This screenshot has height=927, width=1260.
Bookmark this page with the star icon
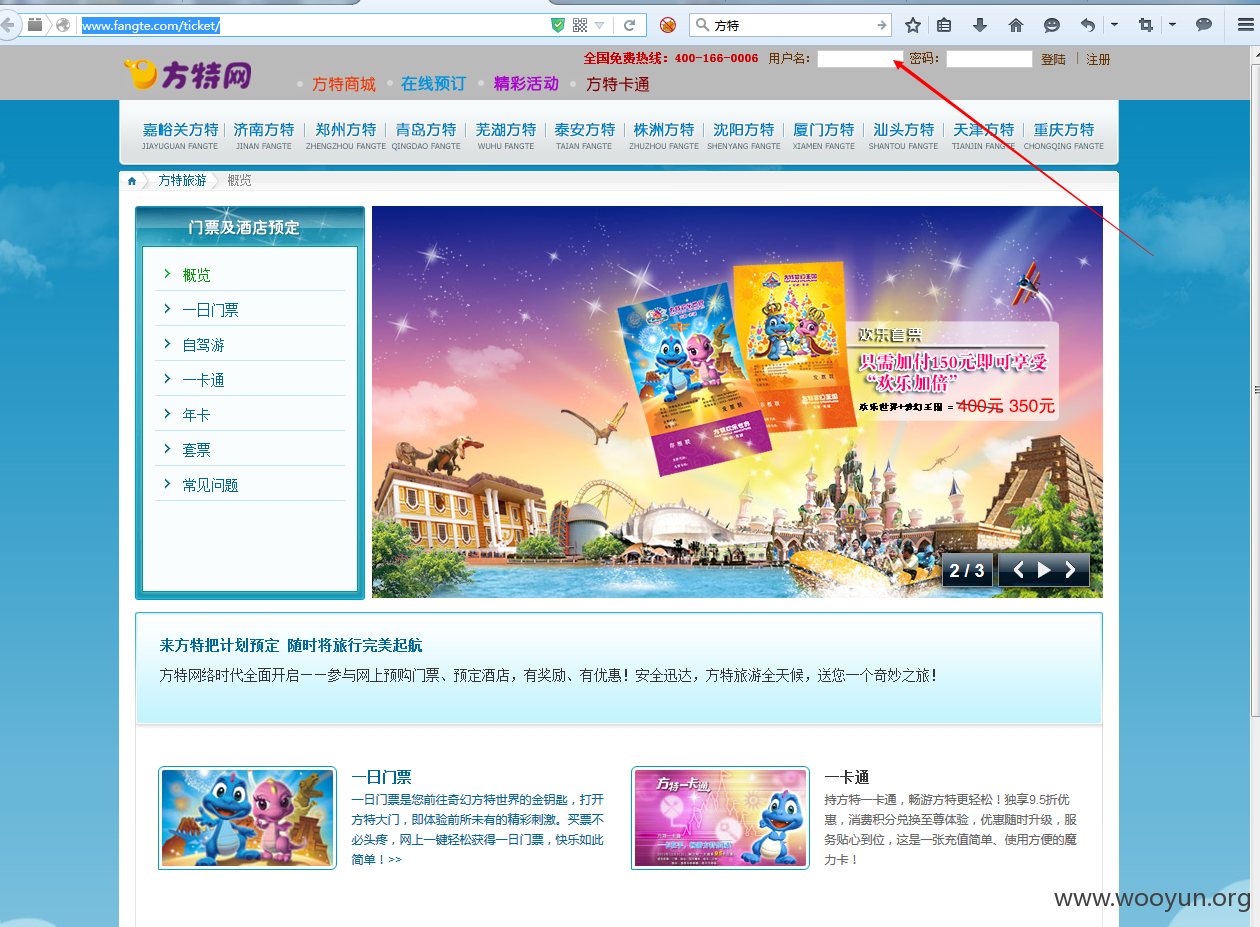[x=912, y=25]
